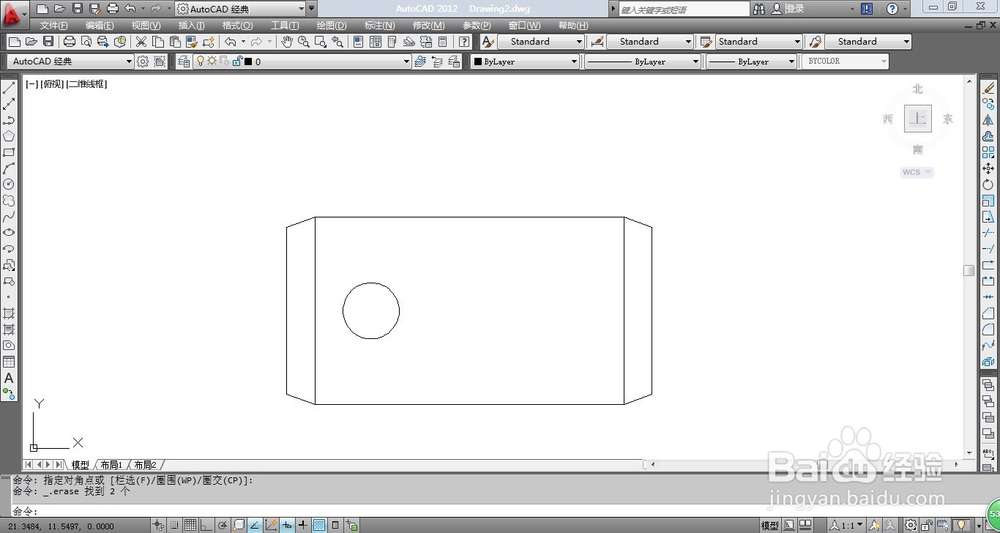Open the 绘图(D) menu
Image resolution: width=1000 pixels, height=533 pixels.
pyautogui.click(x=332, y=26)
